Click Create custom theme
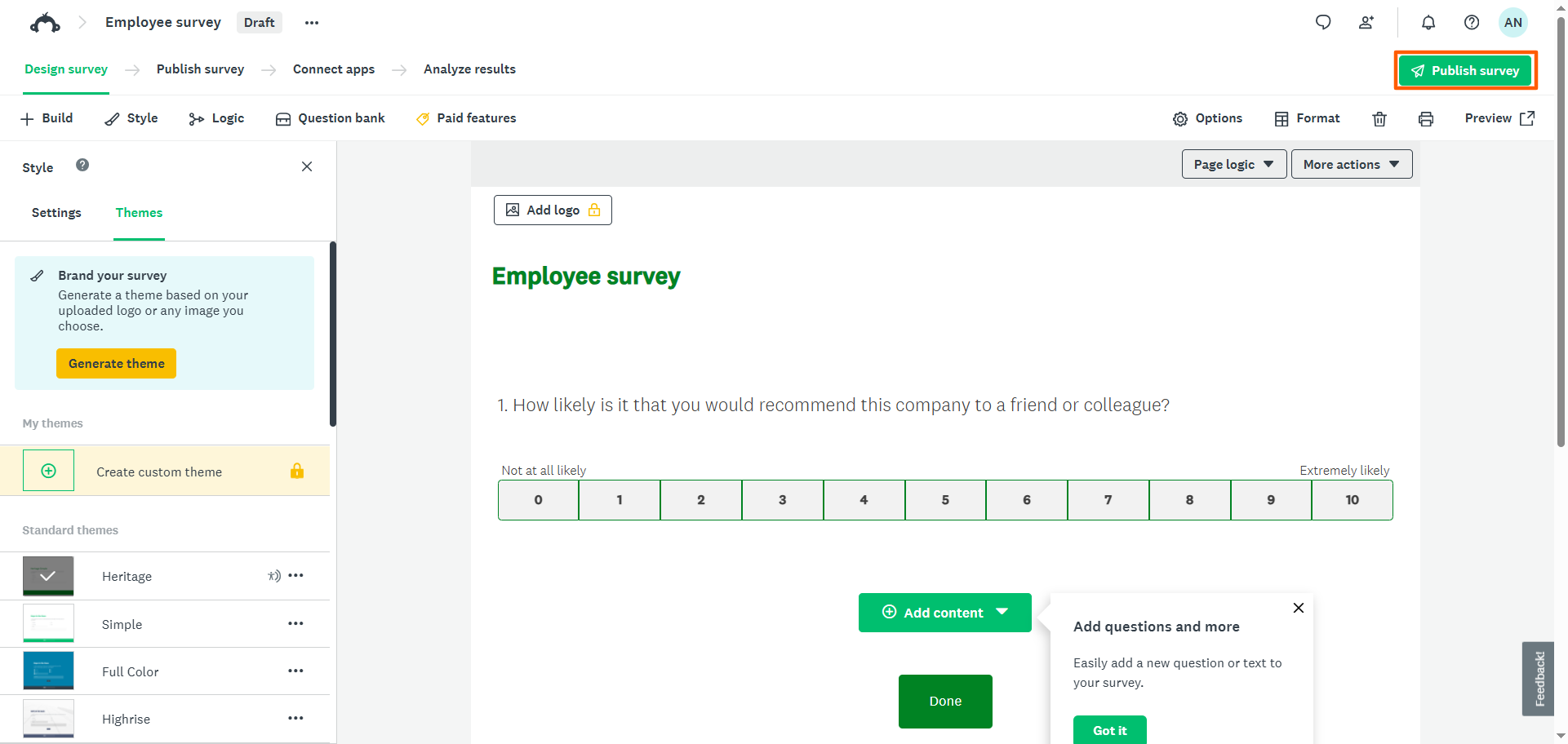 (164, 471)
